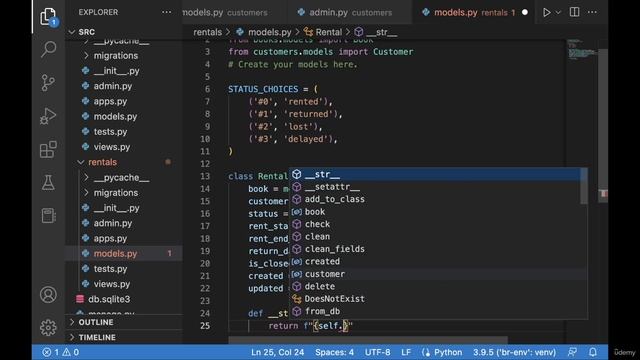The height and width of the screenshot is (360, 640).
Task: Choose __setattr__ autocomplete suggestion
Action: click(x=435, y=187)
